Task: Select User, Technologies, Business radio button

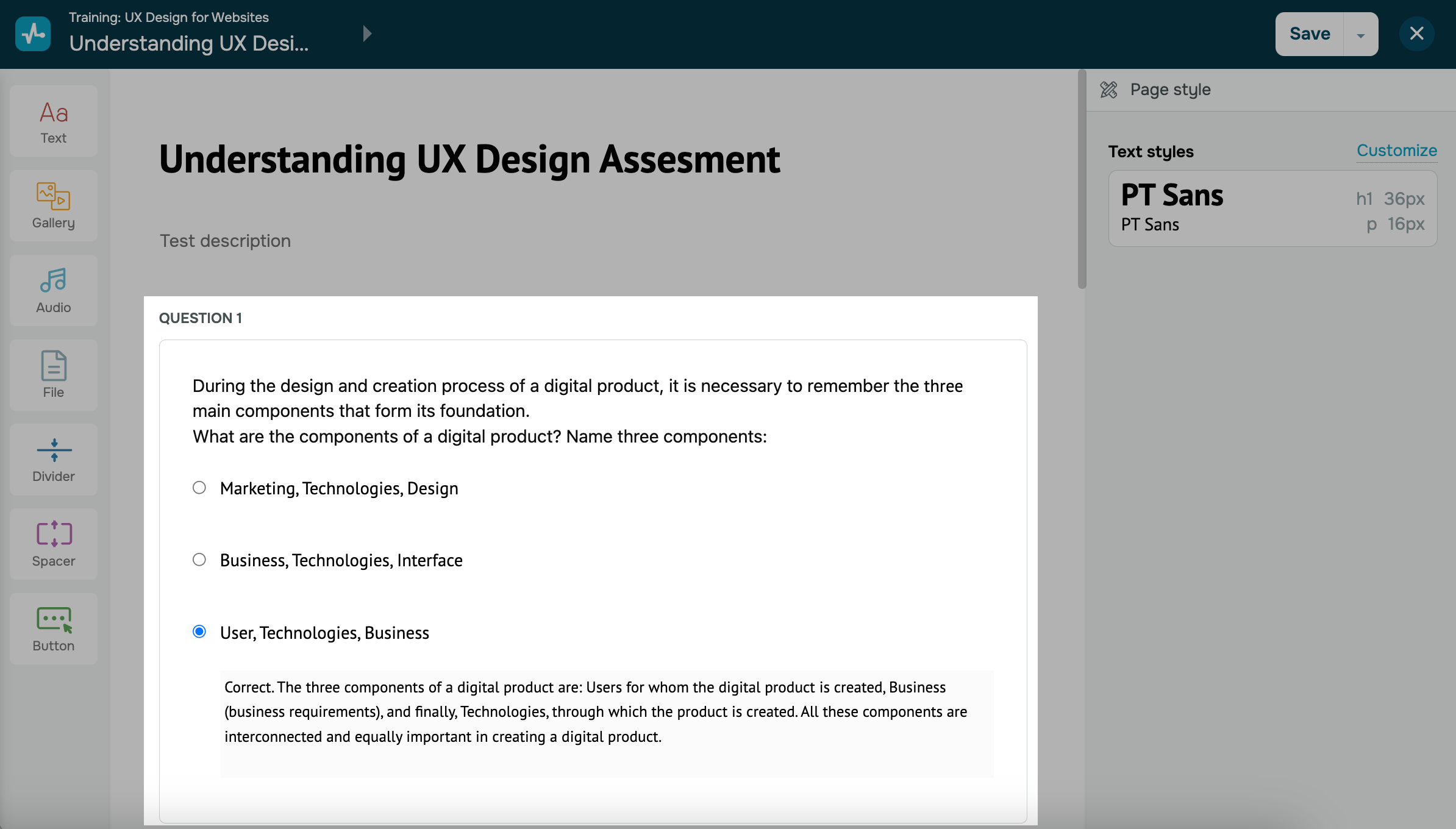Action: coord(199,632)
